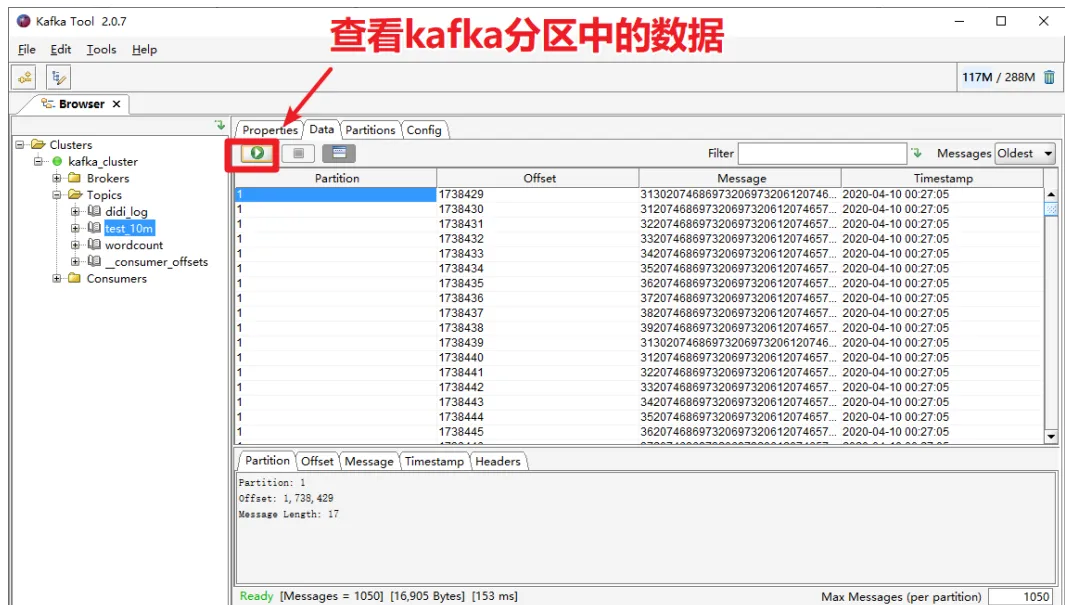The height and width of the screenshot is (605, 1065).
Task: Open the Edit menu
Action: pos(60,50)
